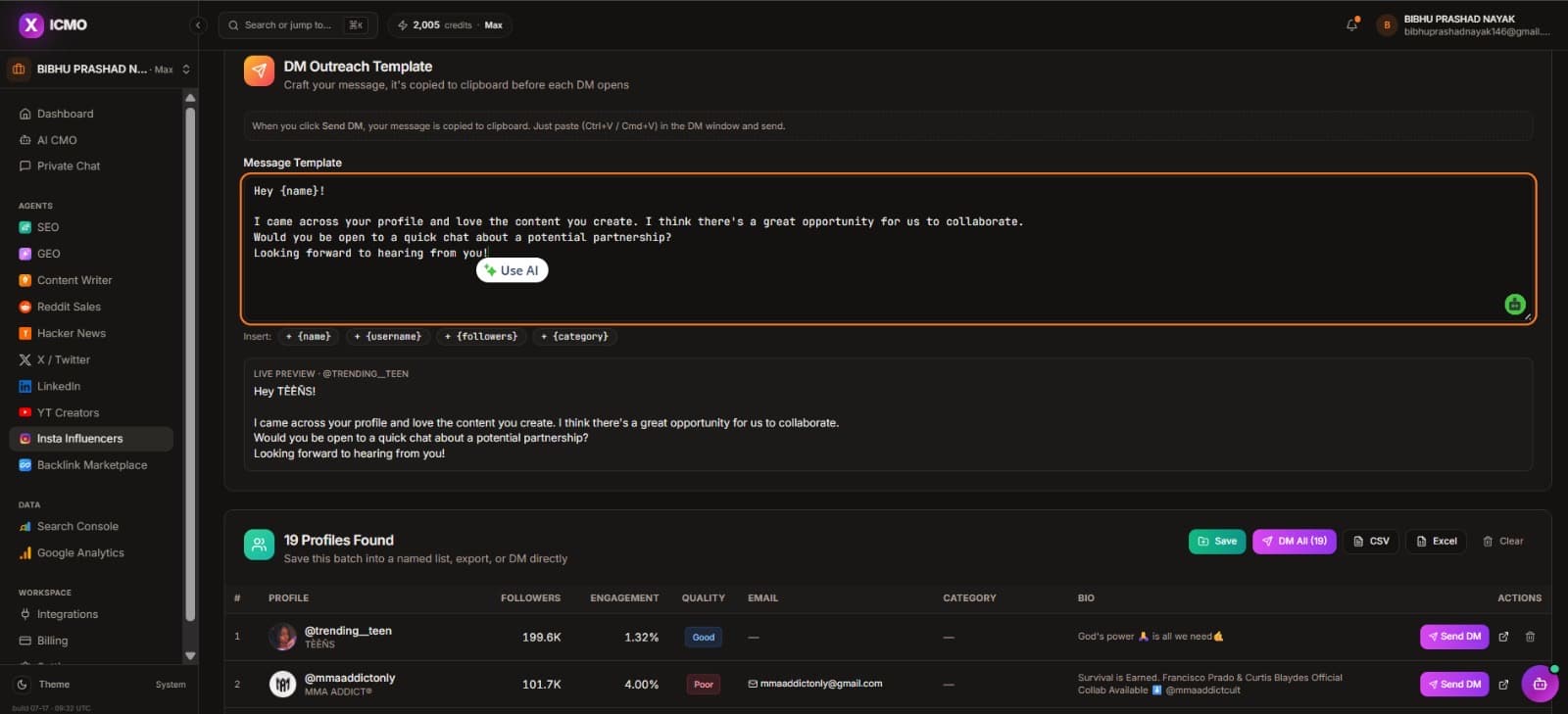Click inside the Message Template text area
This screenshot has height=714, width=1568.
pyautogui.click(x=888, y=249)
